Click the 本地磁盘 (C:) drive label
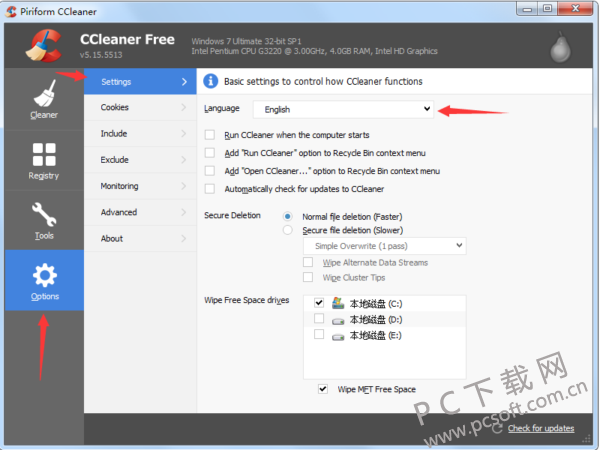 (375, 304)
